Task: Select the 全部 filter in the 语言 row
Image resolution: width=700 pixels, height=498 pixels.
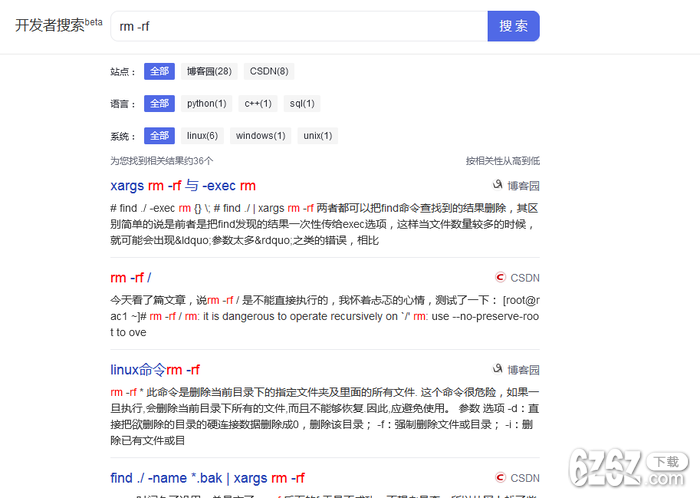Action: (159, 104)
